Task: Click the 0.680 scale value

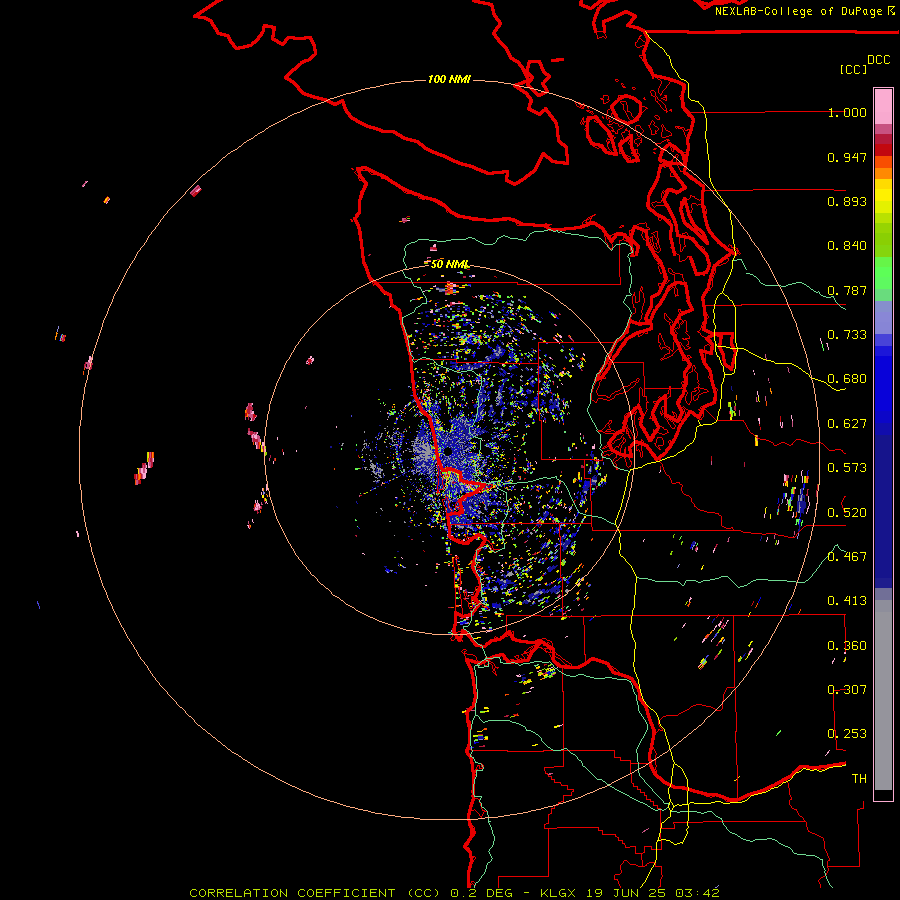Action: tap(847, 379)
